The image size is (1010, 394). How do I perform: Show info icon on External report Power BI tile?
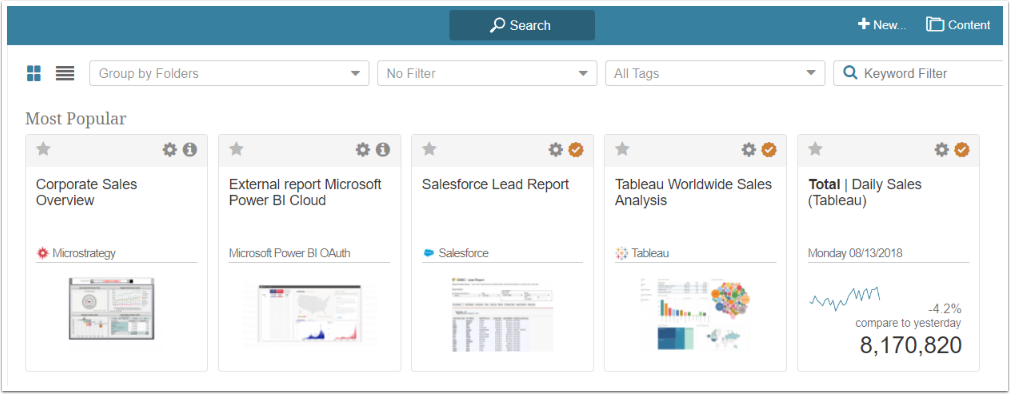point(383,149)
